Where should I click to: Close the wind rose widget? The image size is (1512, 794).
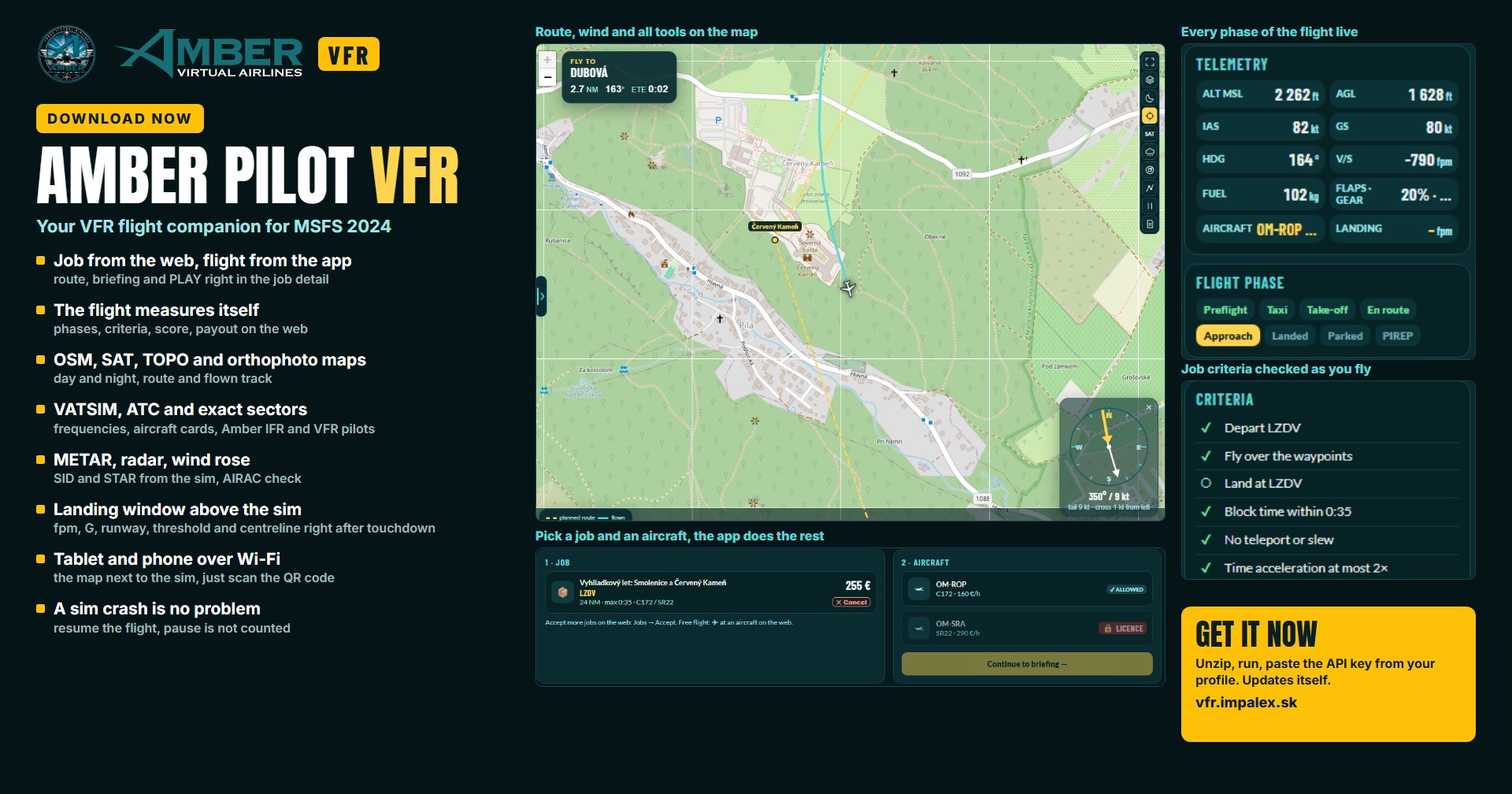(x=1149, y=407)
